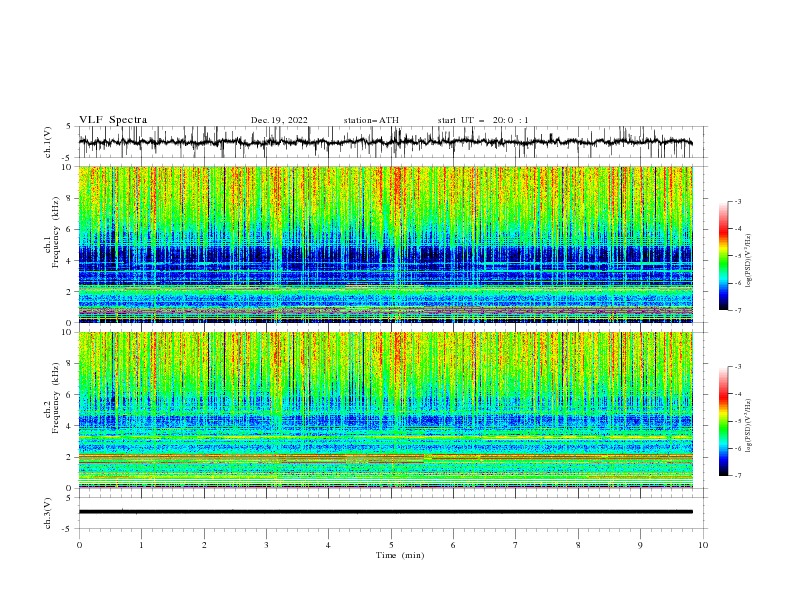Click the ch.2 frequency axis tick "2"
The image size is (792, 612).
[x=70, y=457]
